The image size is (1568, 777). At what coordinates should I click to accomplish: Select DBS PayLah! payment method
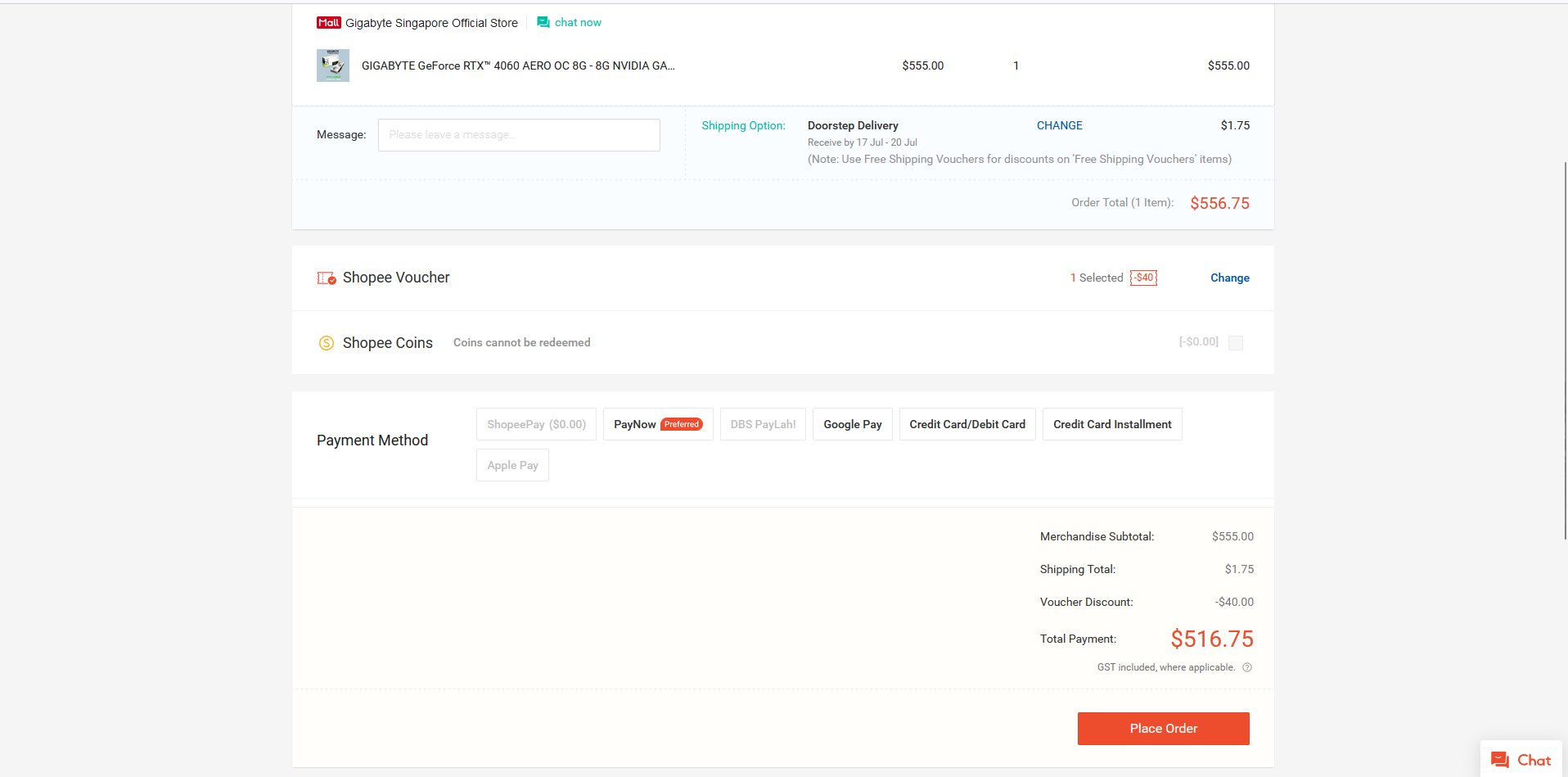(x=763, y=424)
